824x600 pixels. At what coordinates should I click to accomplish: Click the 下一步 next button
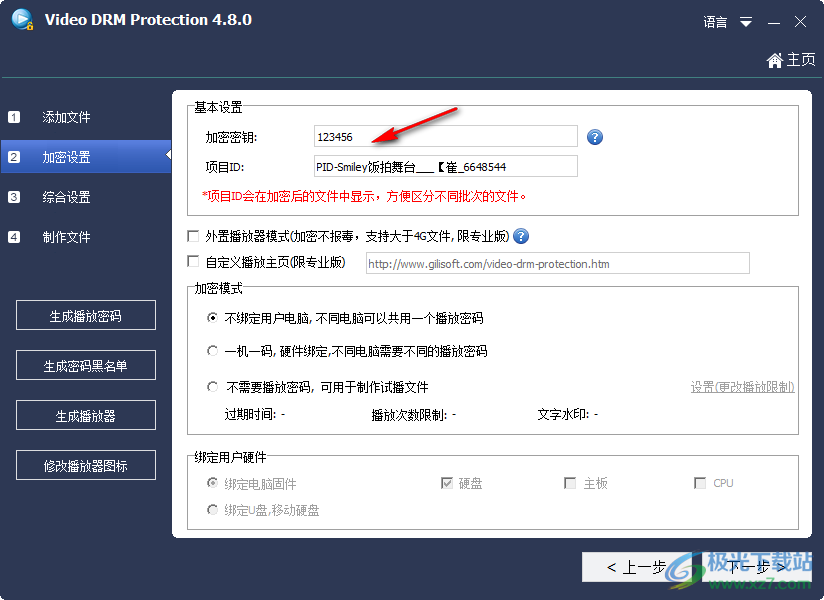[x=757, y=567]
